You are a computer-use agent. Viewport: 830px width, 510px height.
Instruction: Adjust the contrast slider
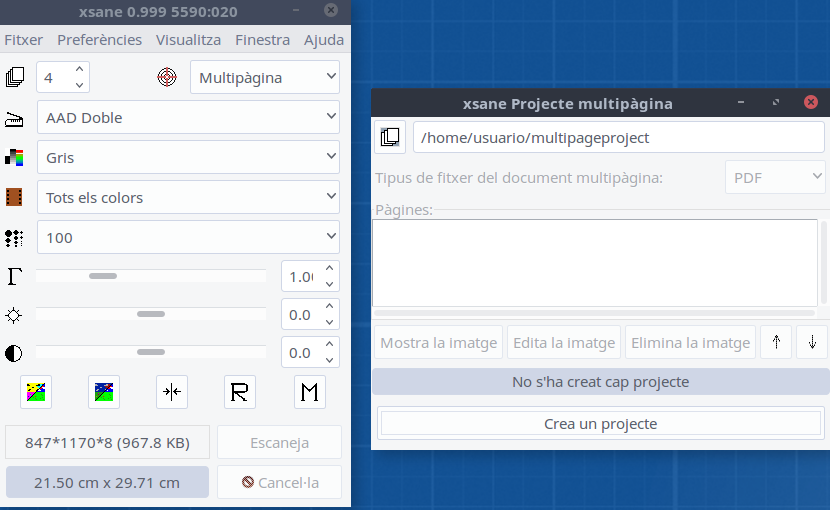click(x=151, y=352)
